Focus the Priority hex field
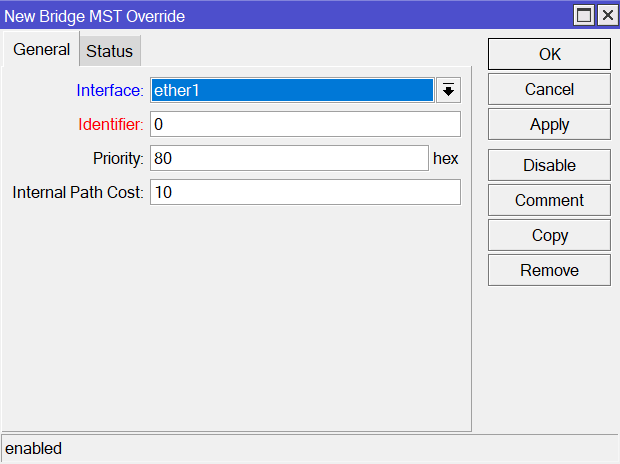This screenshot has height=464, width=620. click(289, 158)
